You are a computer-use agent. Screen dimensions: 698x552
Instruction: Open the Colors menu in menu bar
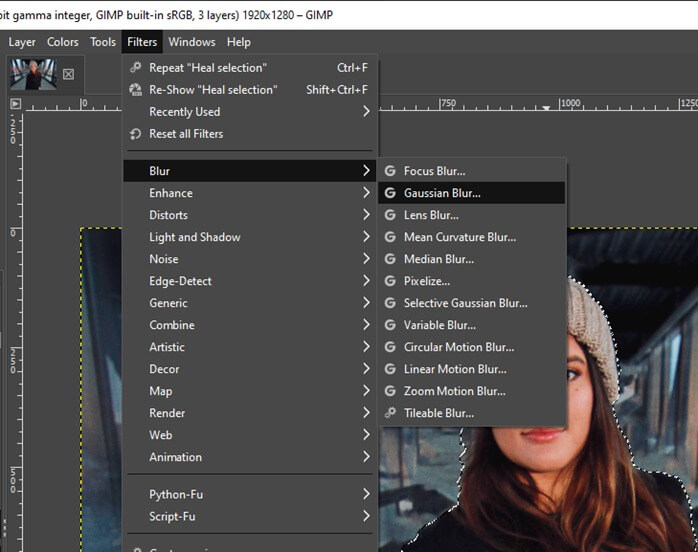pos(62,42)
